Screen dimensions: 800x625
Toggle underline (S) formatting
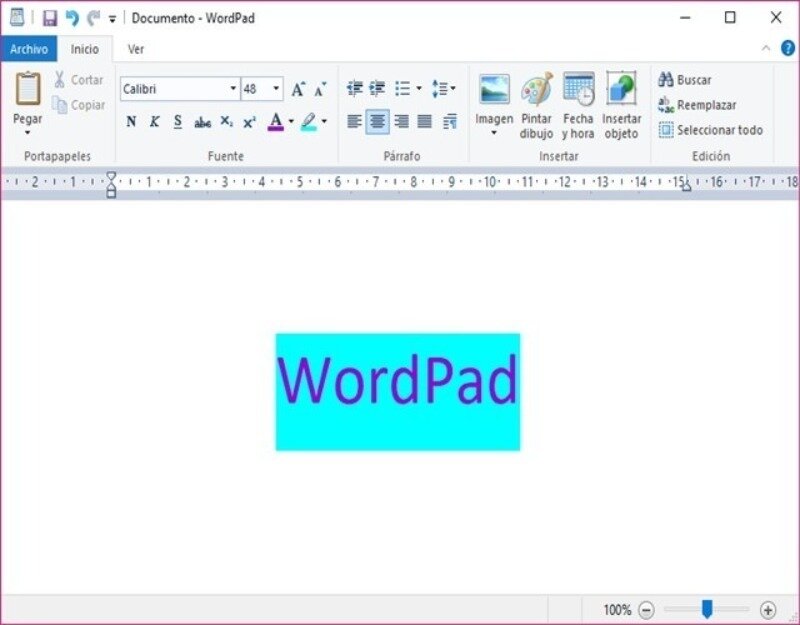(x=178, y=121)
